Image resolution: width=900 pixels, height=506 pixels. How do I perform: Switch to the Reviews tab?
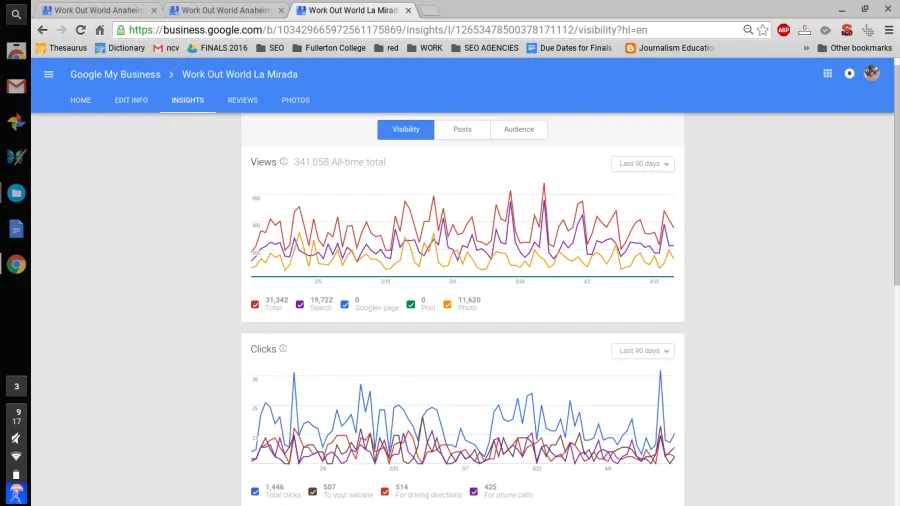click(x=242, y=100)
